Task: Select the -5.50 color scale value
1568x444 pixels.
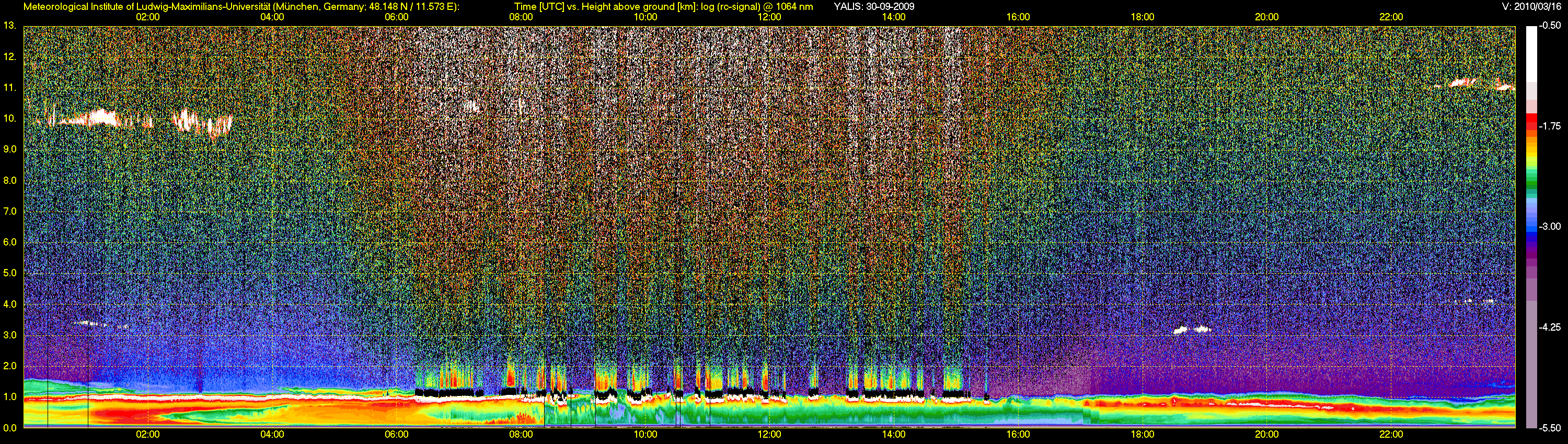Action: pos(1550,428)
